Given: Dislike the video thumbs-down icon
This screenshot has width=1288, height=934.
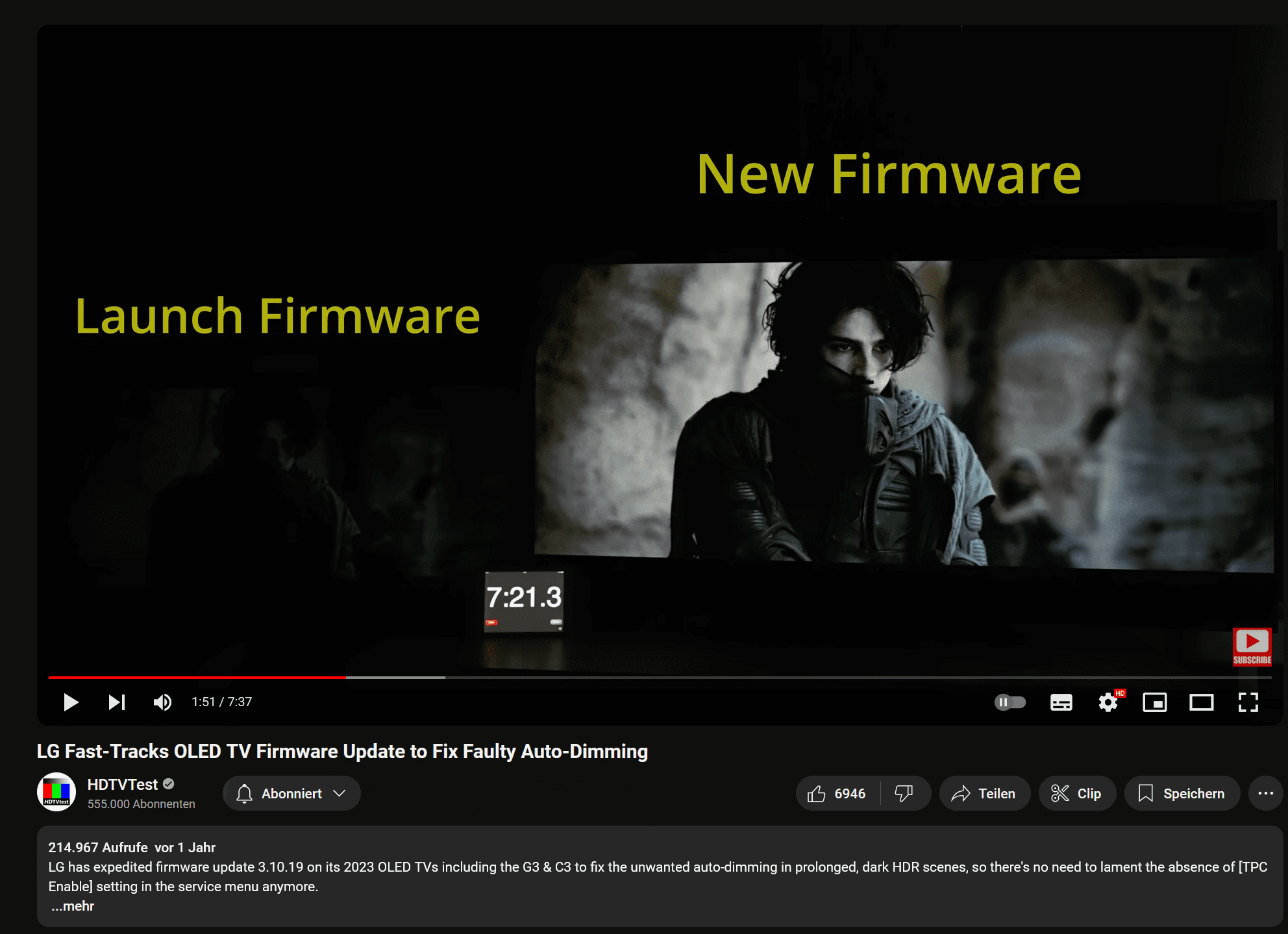Looking at the screenshot, I should [904, 793].
